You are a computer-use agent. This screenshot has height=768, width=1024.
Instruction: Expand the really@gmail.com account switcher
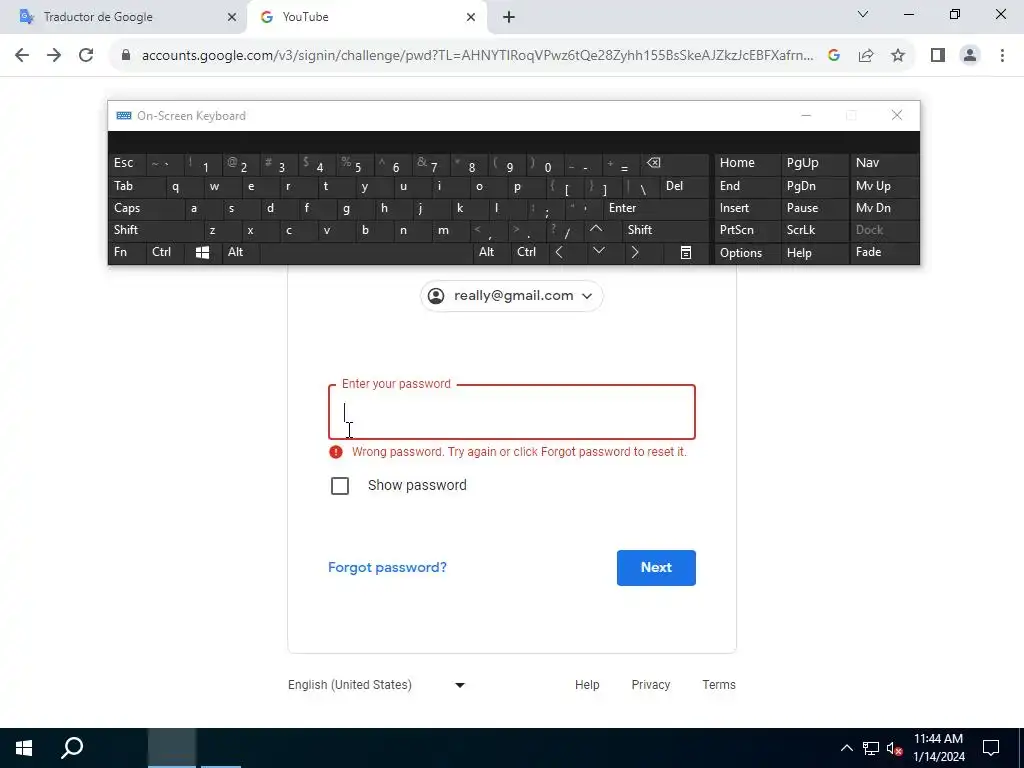(x=511, y=296)
